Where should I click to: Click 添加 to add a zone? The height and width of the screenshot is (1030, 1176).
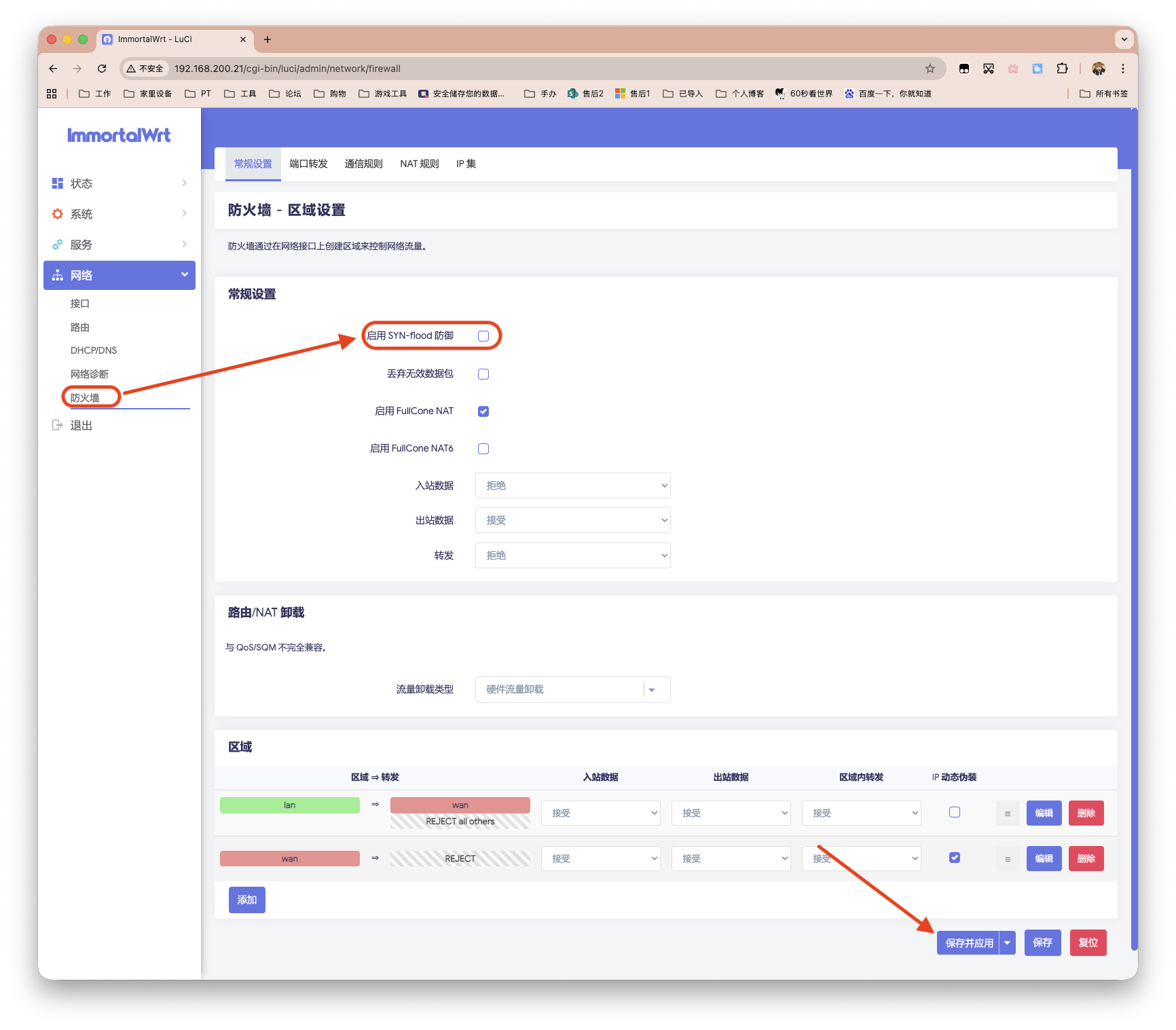(247, 900)
